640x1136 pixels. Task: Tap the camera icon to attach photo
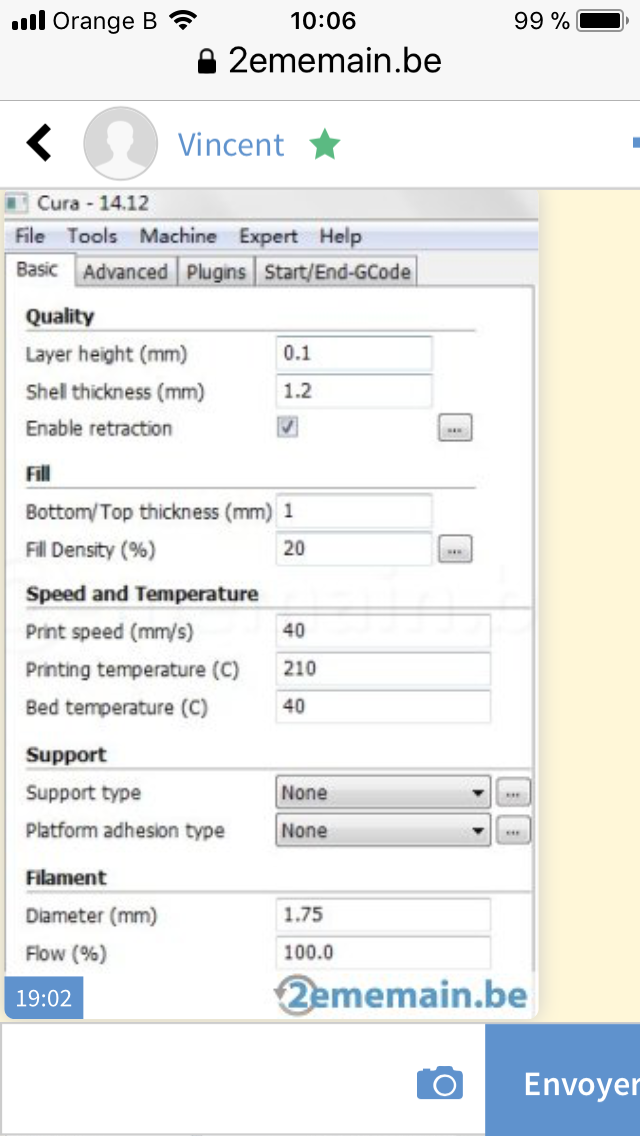click(439, 1084)
